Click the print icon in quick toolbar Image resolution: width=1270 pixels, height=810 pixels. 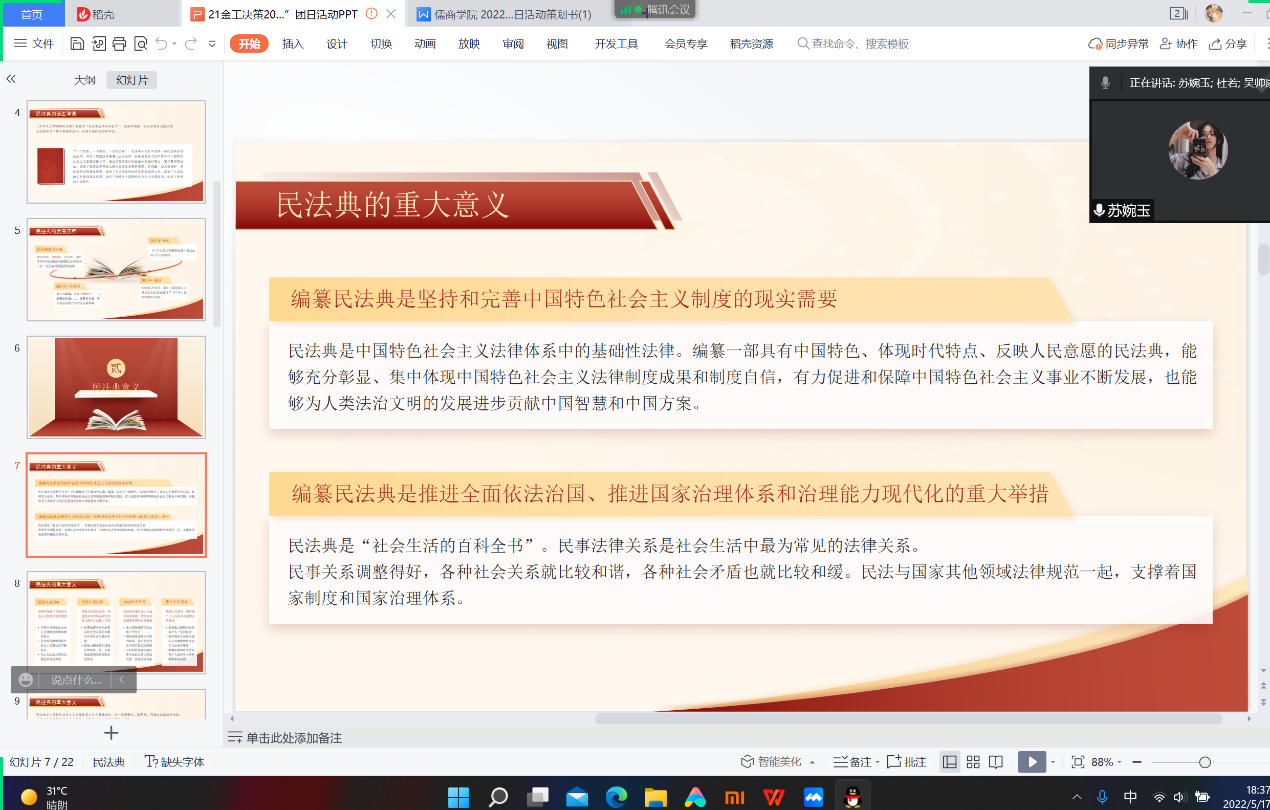[119, 44]
